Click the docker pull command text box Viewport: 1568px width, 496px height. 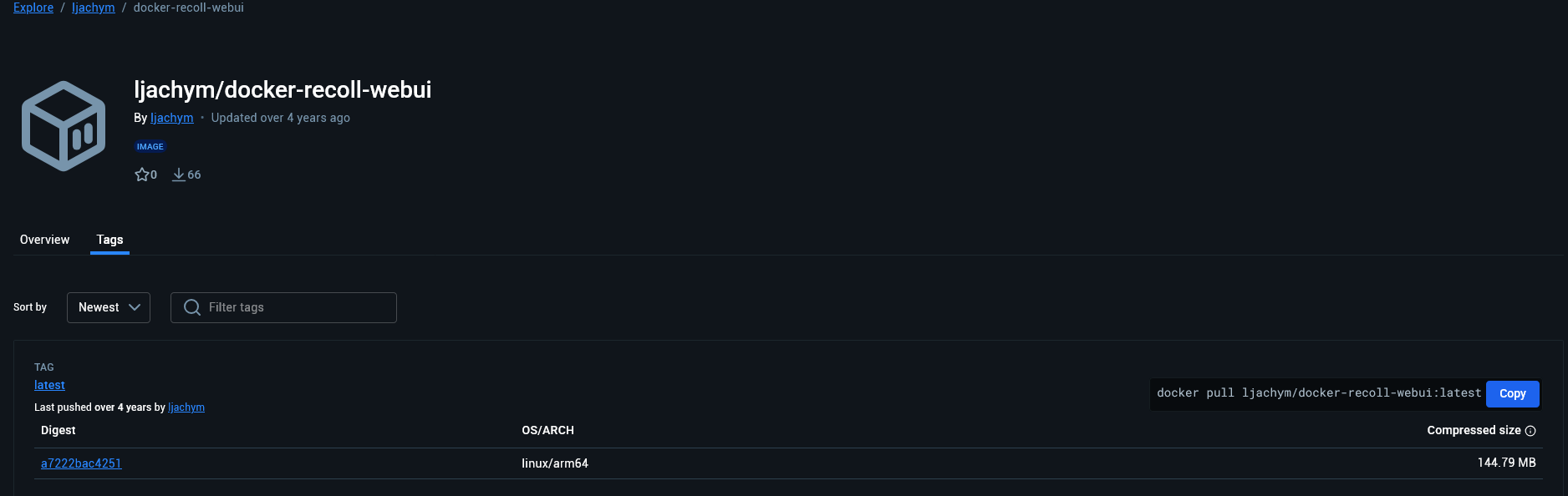(x=1318, y=393)
